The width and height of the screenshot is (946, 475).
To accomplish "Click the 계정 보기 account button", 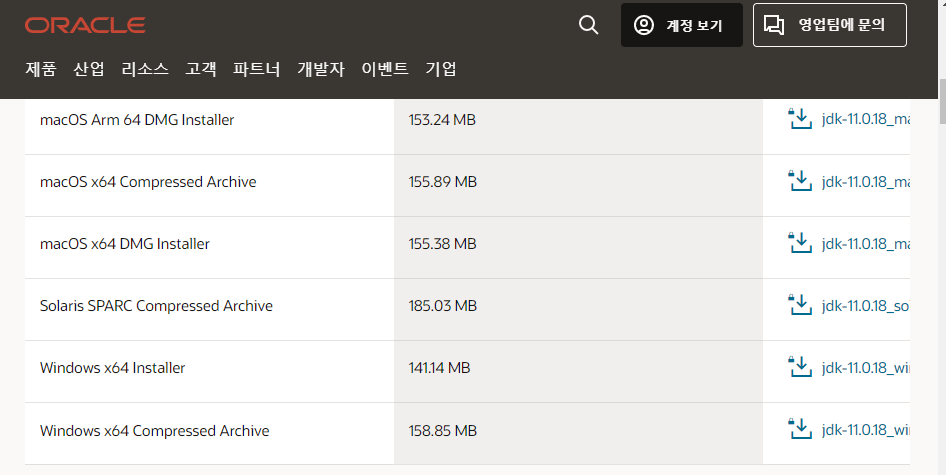I will (x=682, y=25).
